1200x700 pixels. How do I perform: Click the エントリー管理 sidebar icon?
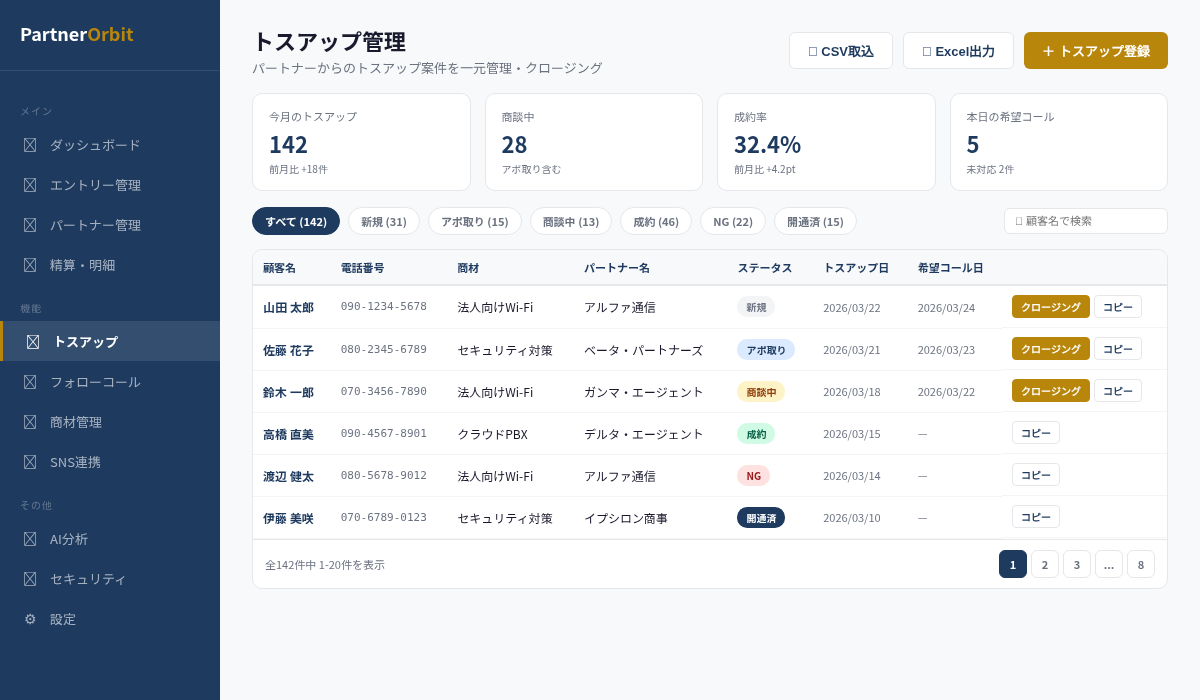pyautogui.click(x=30, y=185)
